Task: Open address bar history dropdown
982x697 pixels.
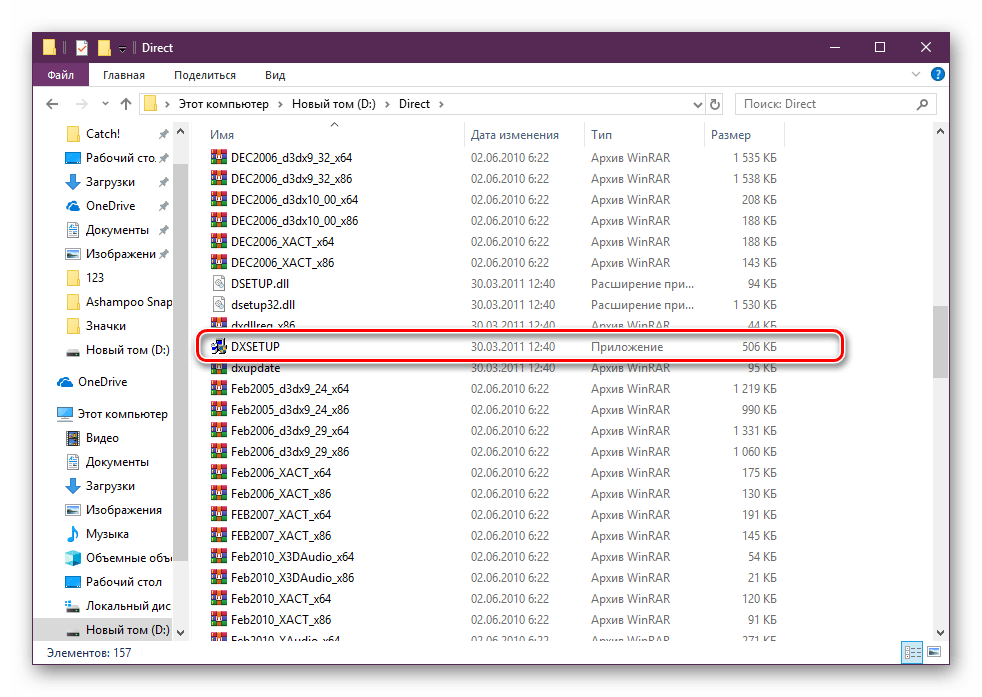Action: [697, 105]
